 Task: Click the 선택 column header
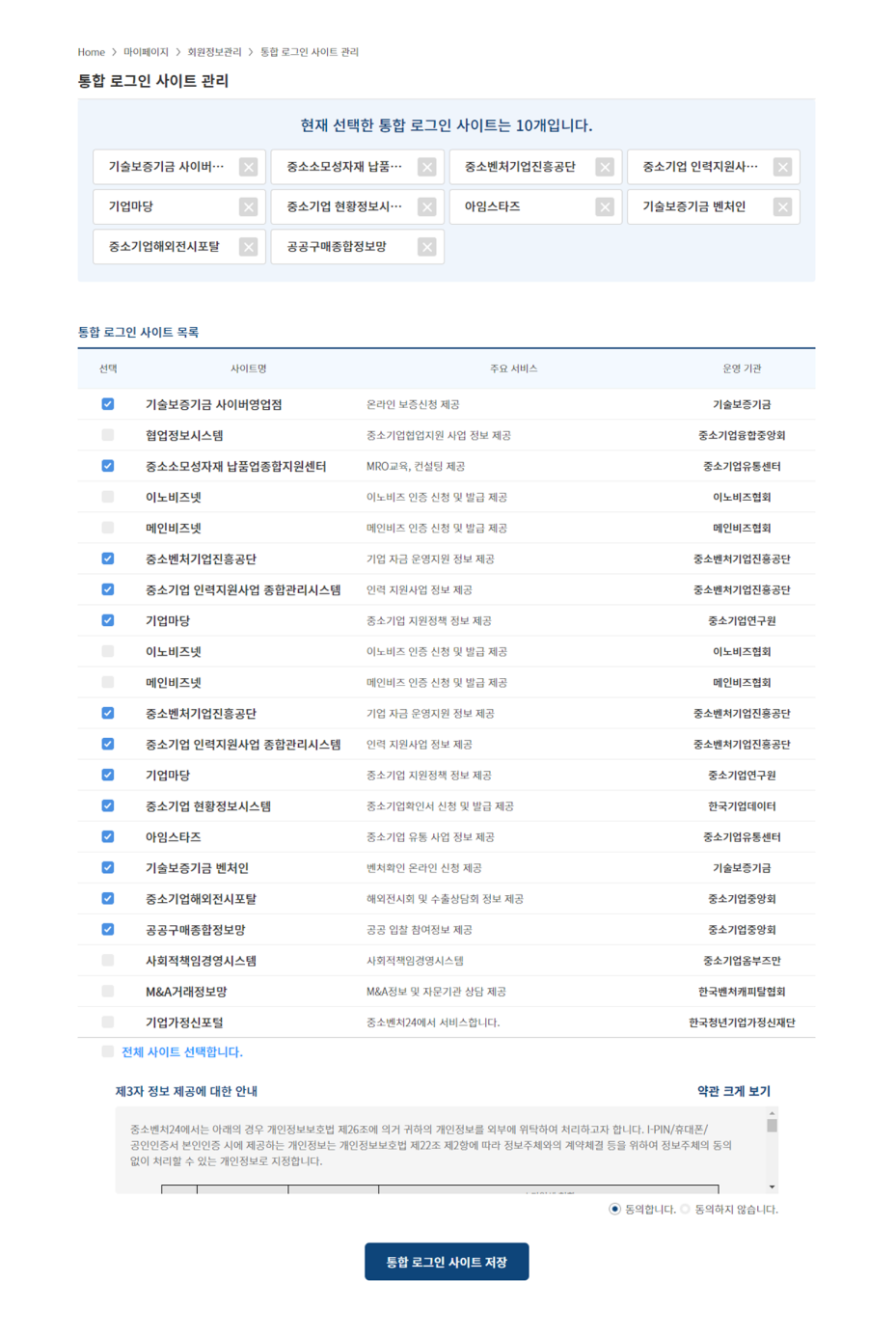[x=108, y=368]
